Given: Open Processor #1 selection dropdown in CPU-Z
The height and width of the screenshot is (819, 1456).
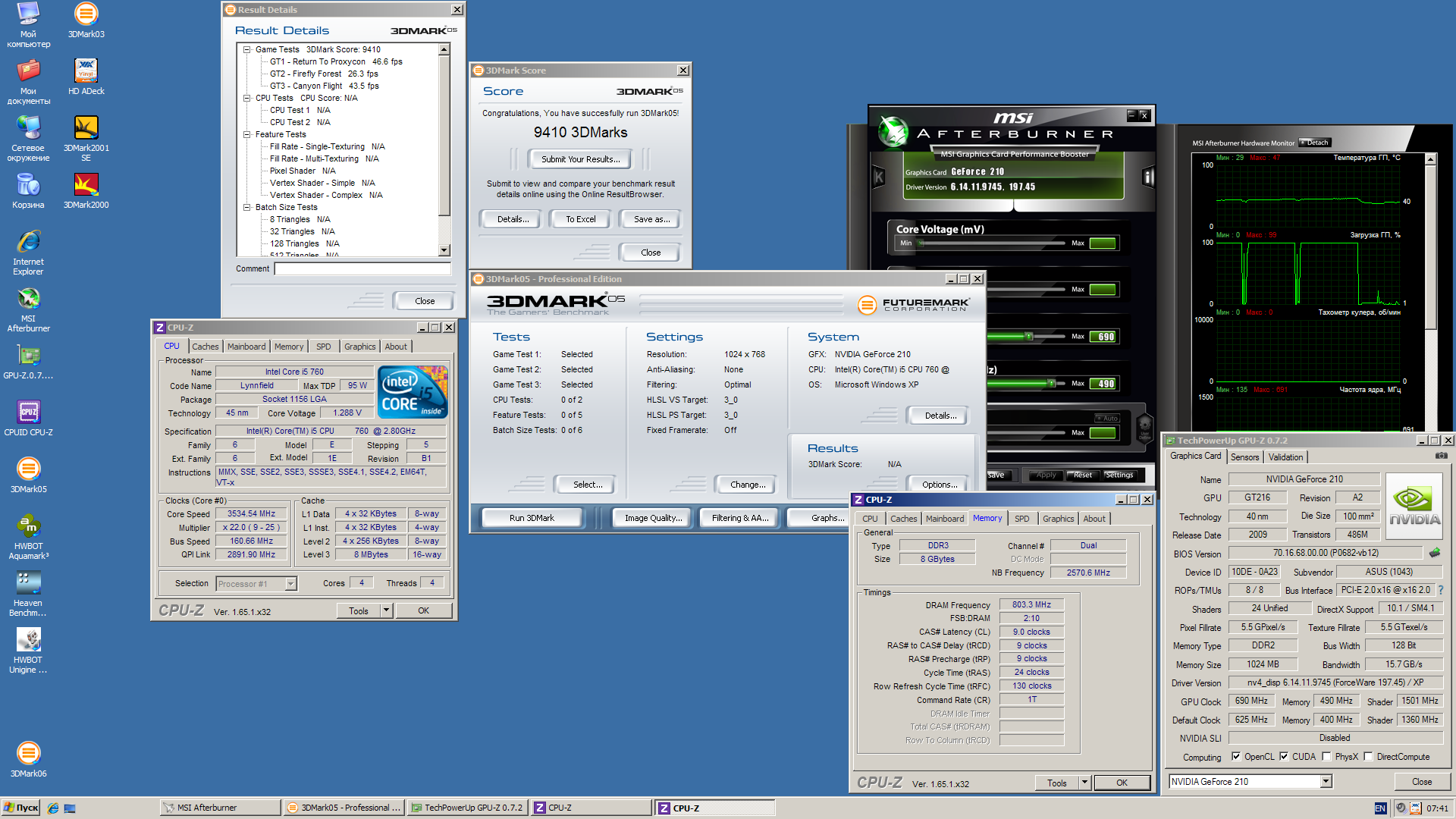Looking at the screenshot, I should click(290, 584).
